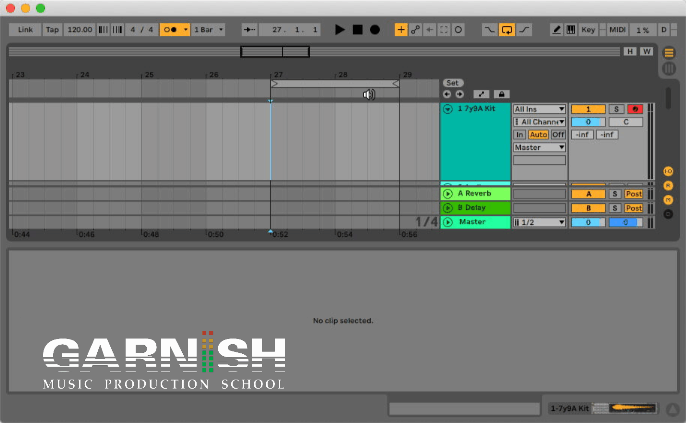
Task: Toggle the I-O section show button
Action: pyautogui.click(x=668, y=171)
